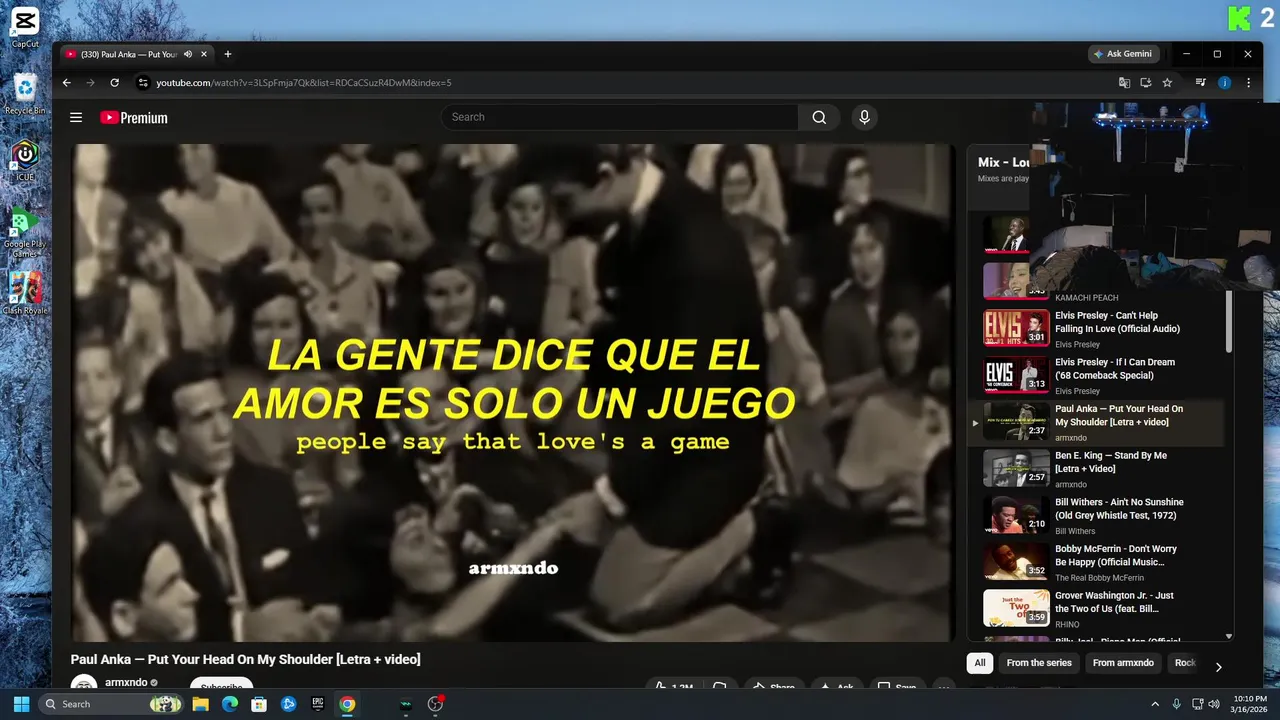Open CapCut desktop shortcut
1280x720 pixels.
point(25,27)
